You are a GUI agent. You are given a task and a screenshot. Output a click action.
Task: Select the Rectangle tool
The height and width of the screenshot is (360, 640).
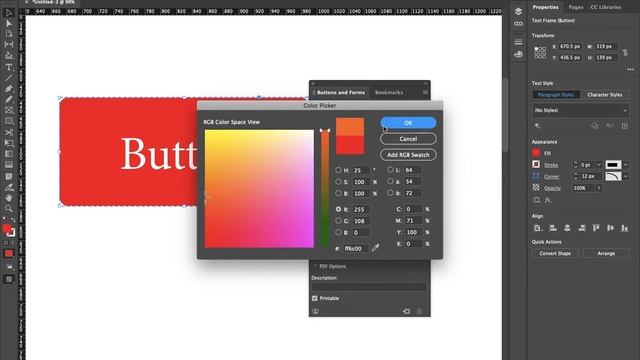[9, 121]
